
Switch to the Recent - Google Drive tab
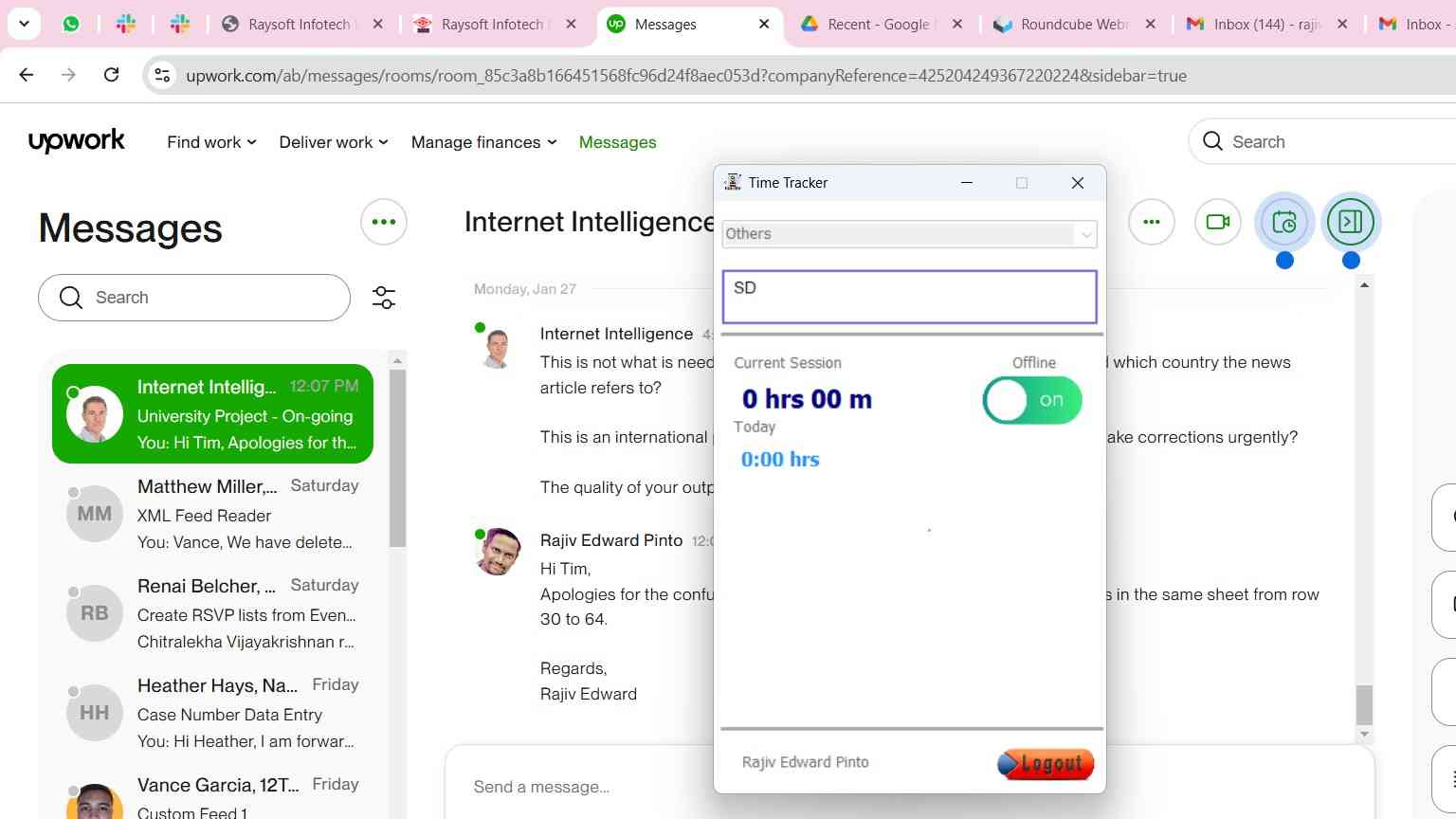click(881, 24)
